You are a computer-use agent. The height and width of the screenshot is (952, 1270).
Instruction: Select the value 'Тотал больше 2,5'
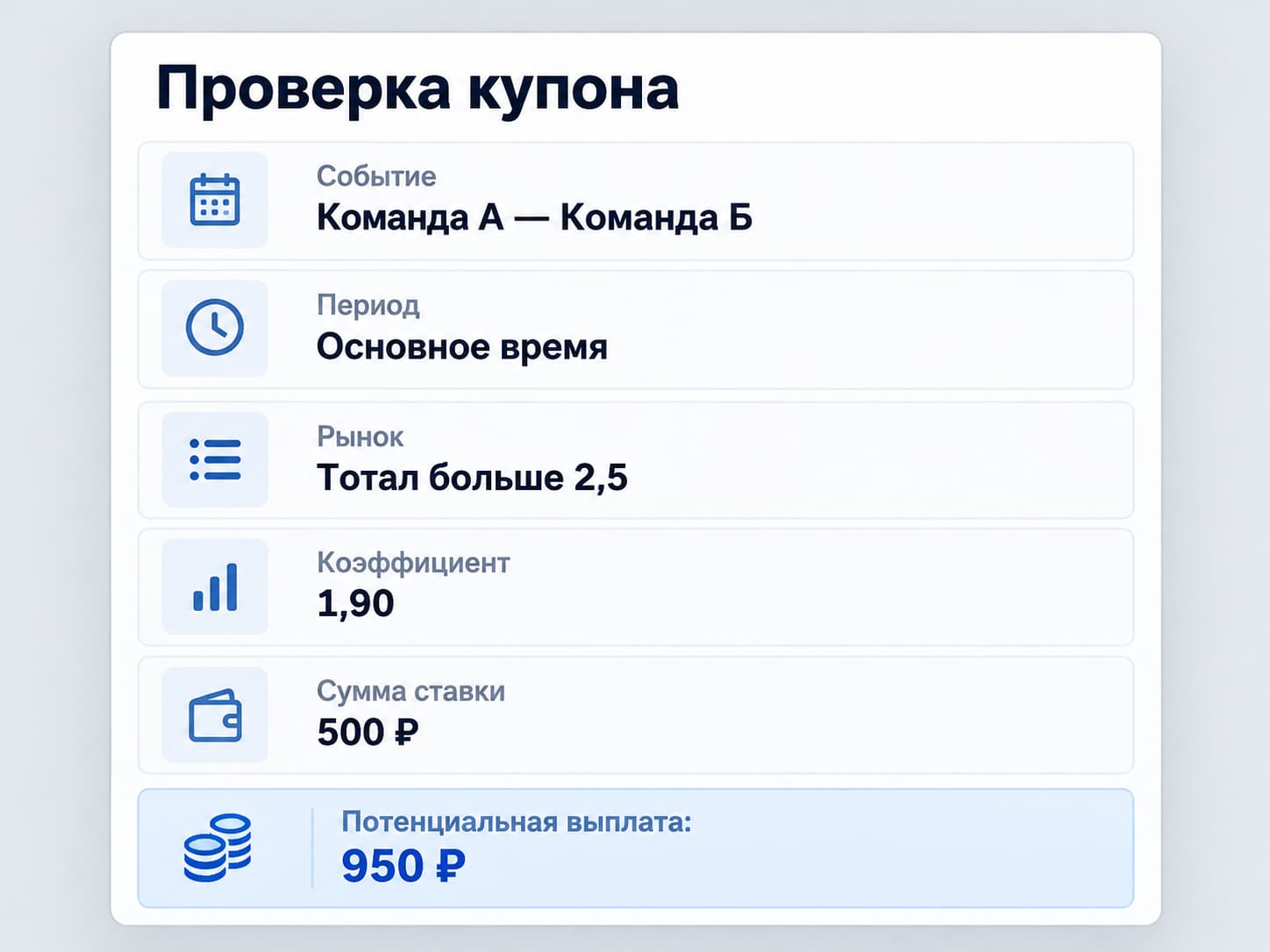(472, 478)
